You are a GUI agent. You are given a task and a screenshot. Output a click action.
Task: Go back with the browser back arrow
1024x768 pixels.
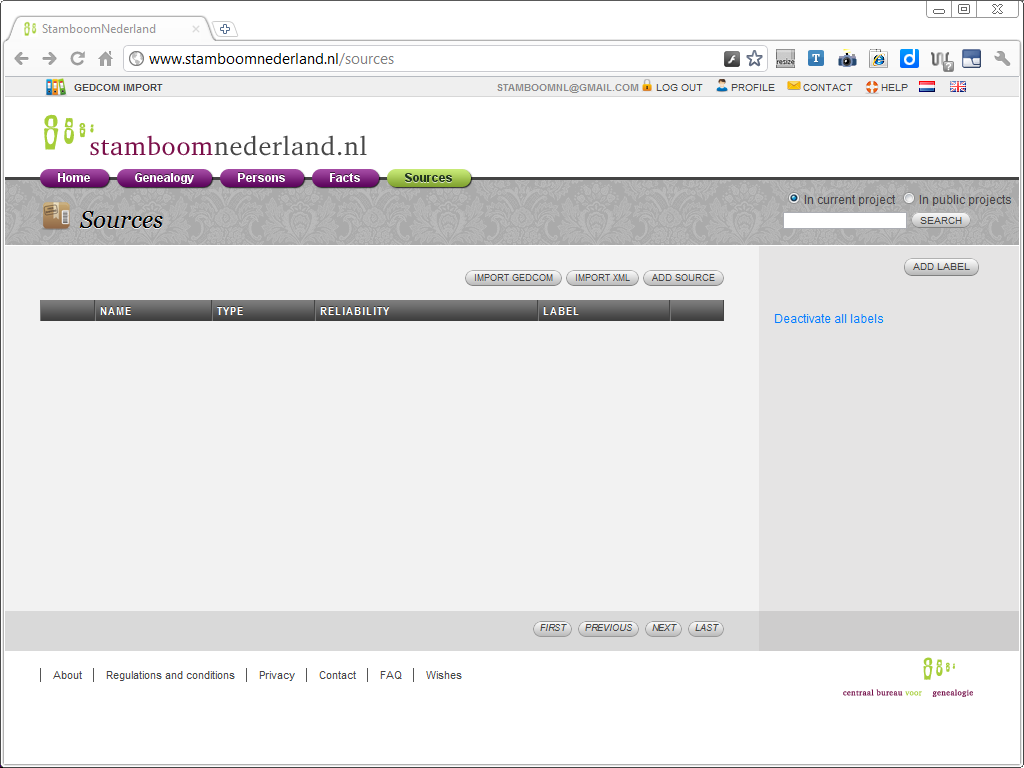coord(22,59)
